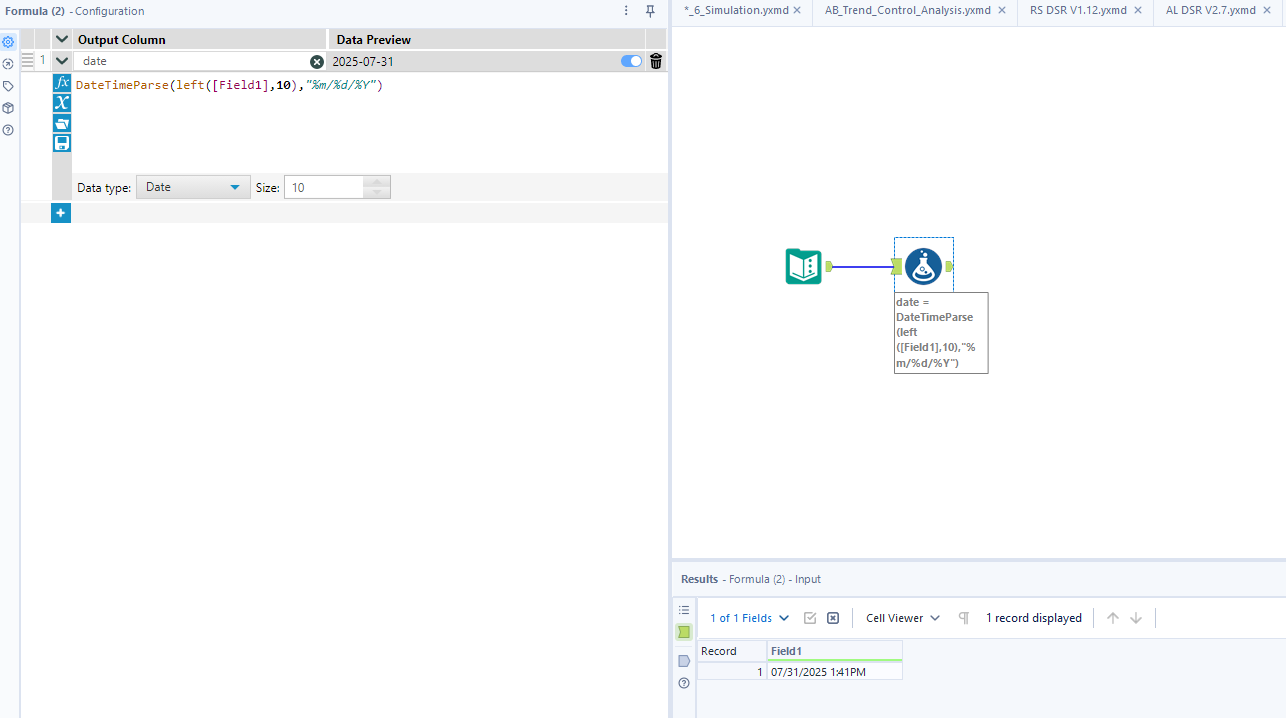The image size is (1286, 718).
Task: Open the Cell Viewer dropdown
Action: click(901, 617)
